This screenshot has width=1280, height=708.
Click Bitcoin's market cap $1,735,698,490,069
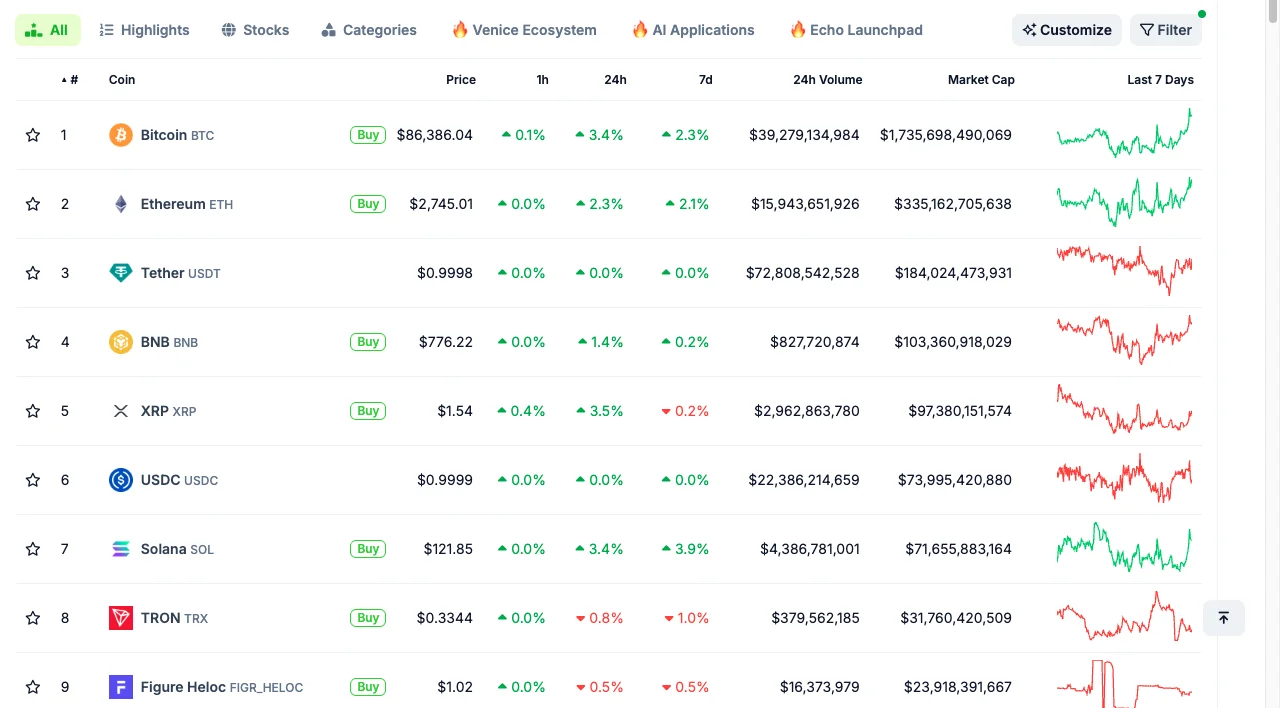coord(946,135)
